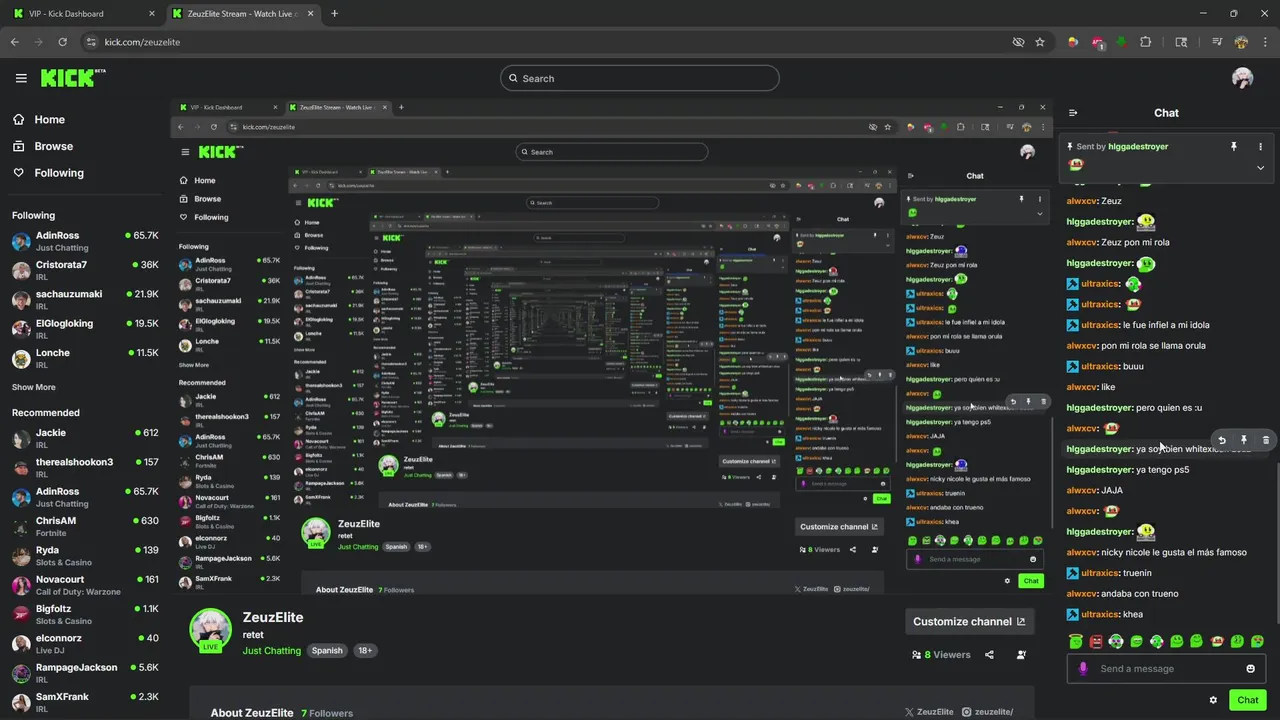The width and height of the screenshot is (1280, 720).
Task: Open SamXFrank recommended channel
Action: click(85, 702)
